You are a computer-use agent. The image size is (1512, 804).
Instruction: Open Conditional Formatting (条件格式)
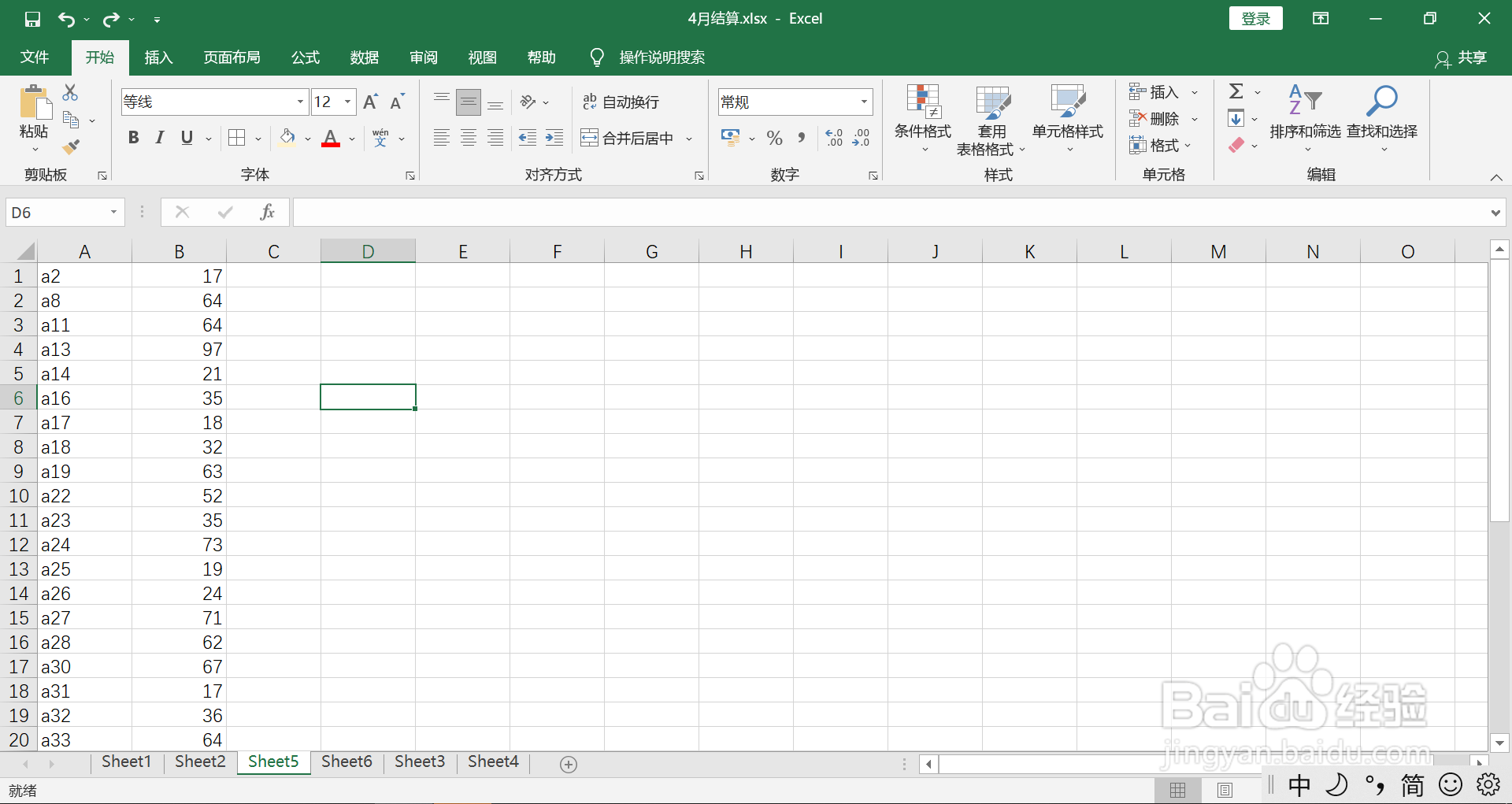(923, 118)
